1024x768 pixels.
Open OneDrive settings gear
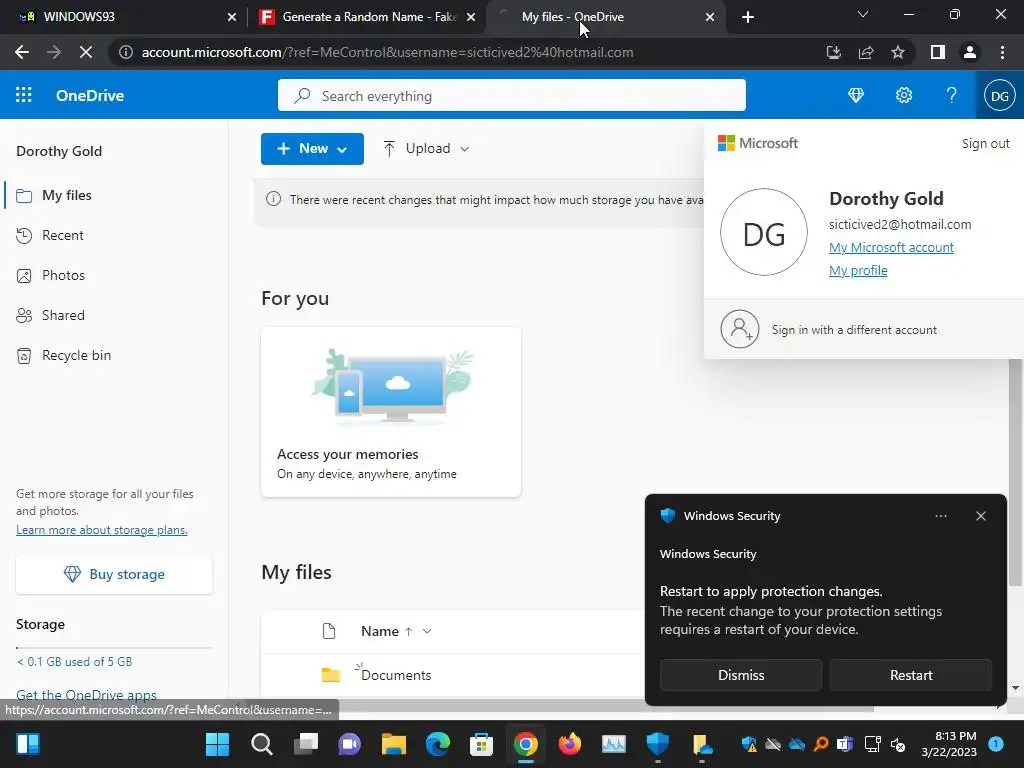pyautogui.click(x=904, y=95)
